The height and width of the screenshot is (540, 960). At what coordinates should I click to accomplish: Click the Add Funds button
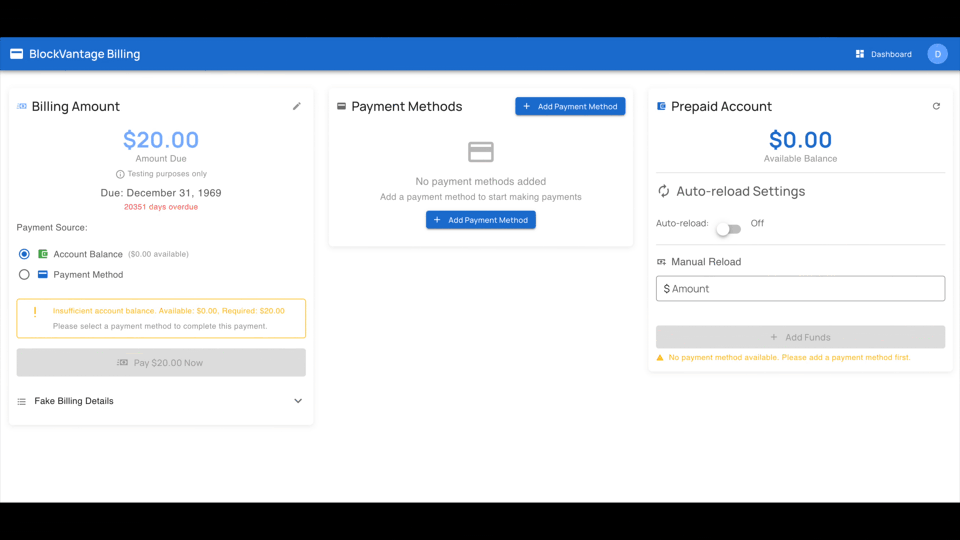[800, 337]
